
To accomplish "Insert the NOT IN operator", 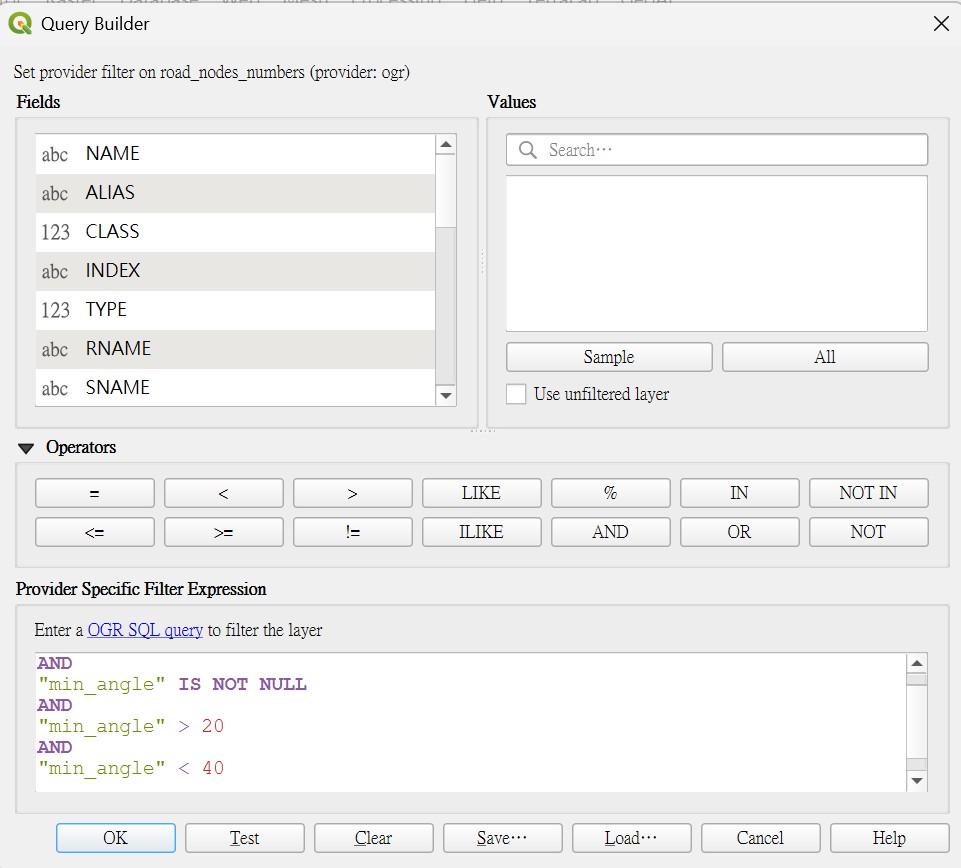I will pyautogui.click(x=868, y=493).
